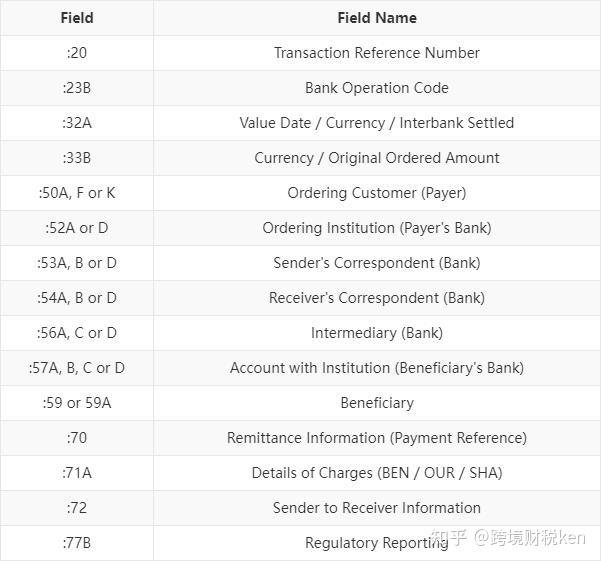The height and width of the screenshot is (563, 601).
Task: Select "Currency / Original Ordered Amount" cell
Action: click(x=377, y=158)
